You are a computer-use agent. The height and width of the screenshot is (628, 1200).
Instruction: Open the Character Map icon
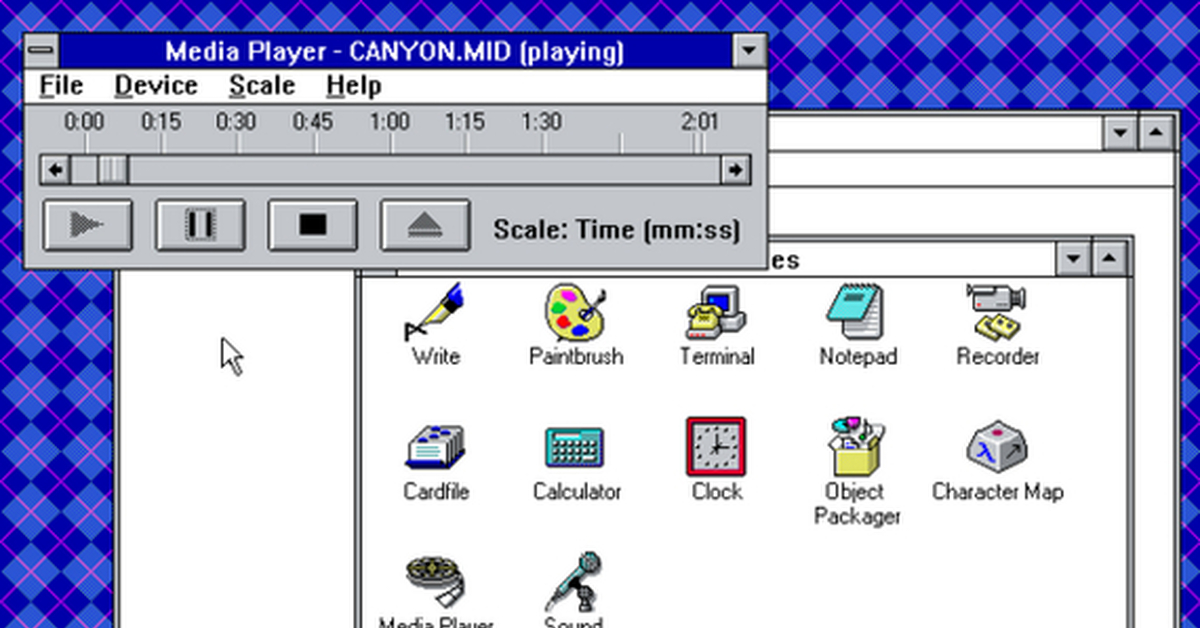tap(997, 447)
